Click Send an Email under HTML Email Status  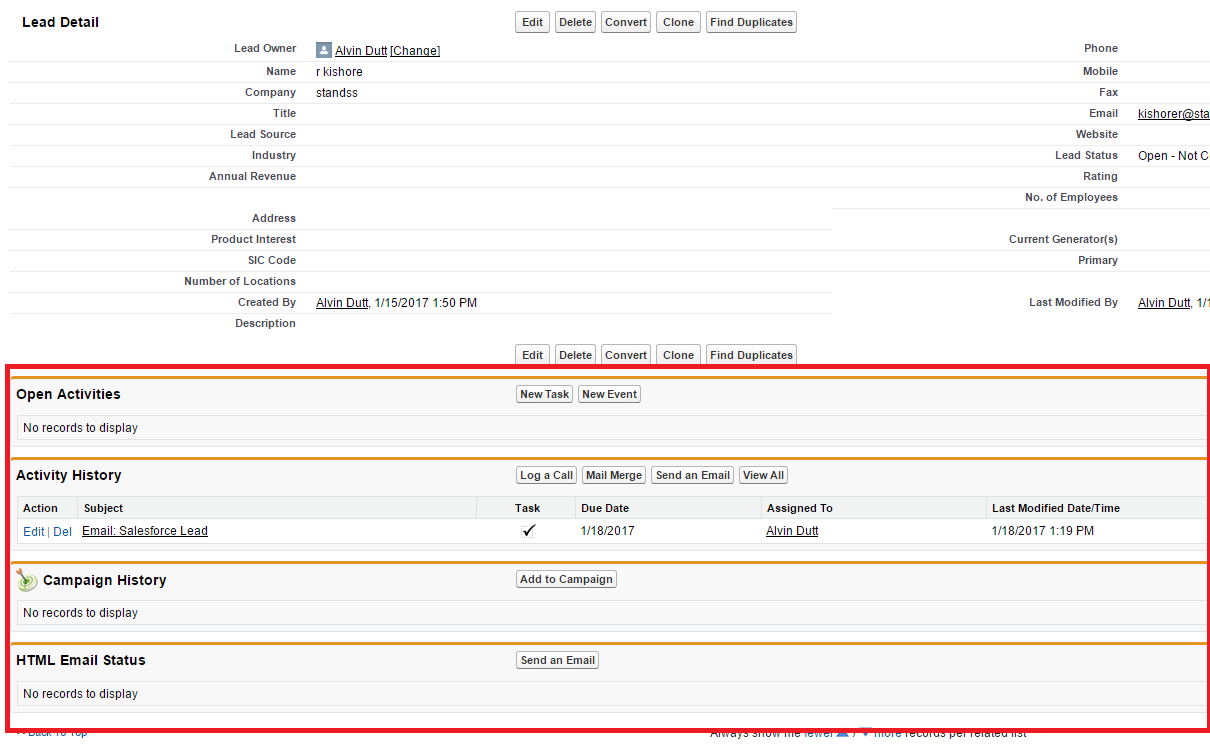pos(558,660)
